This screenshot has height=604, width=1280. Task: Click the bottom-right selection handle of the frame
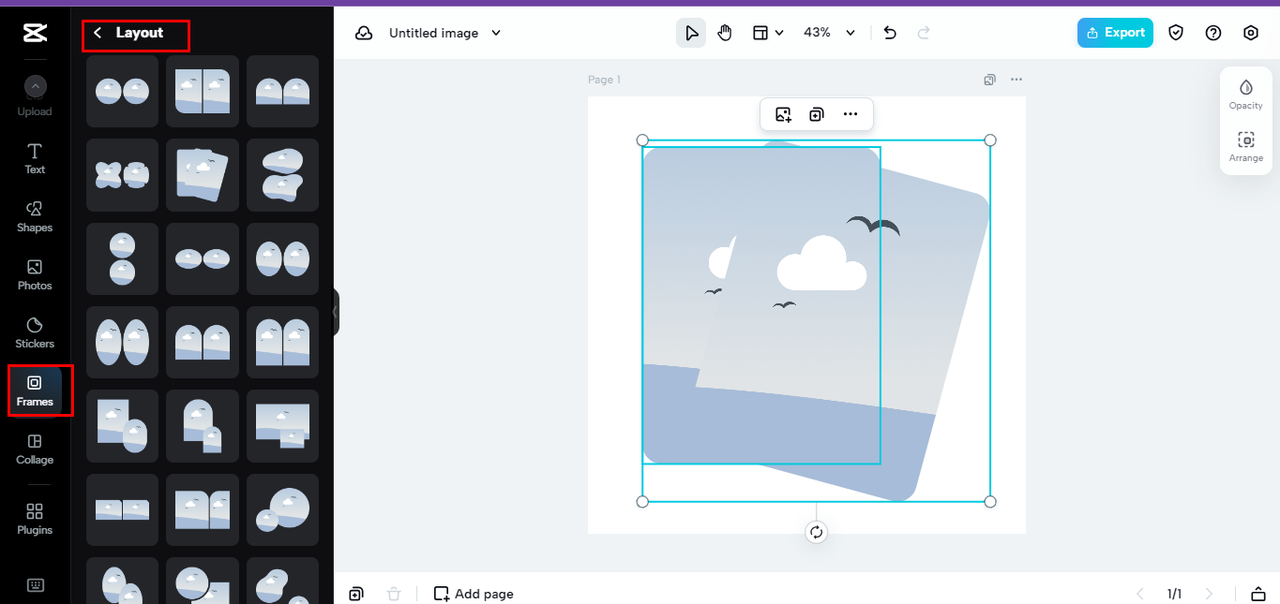pos(990,501)
